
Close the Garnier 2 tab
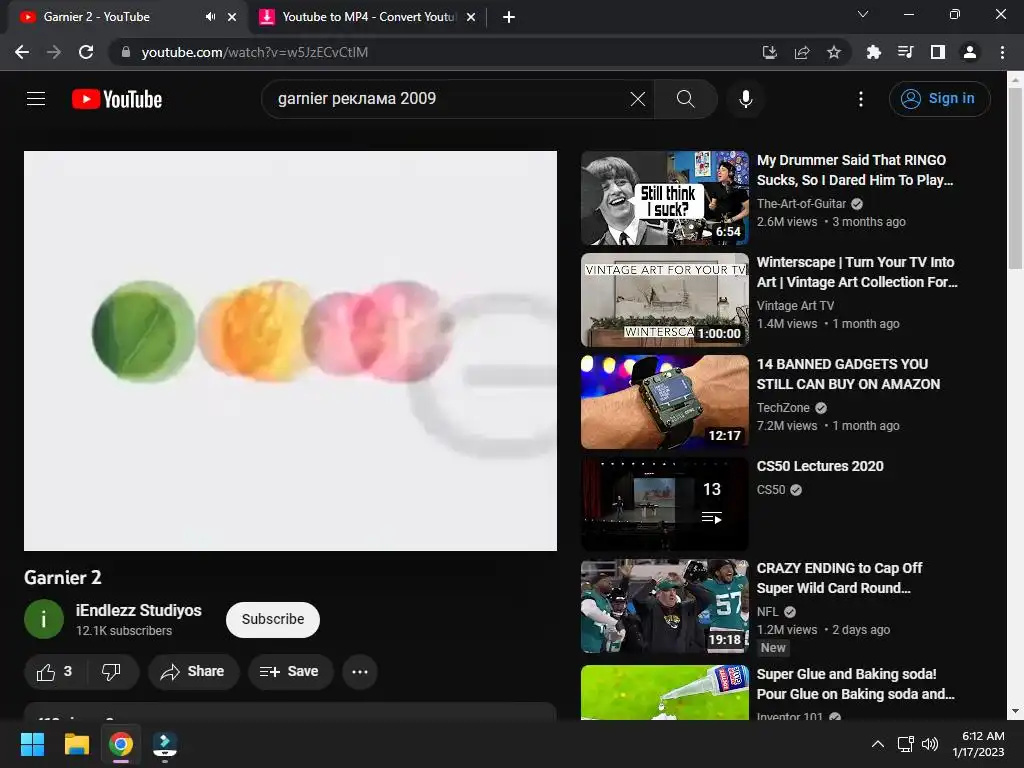click(232, 17)
